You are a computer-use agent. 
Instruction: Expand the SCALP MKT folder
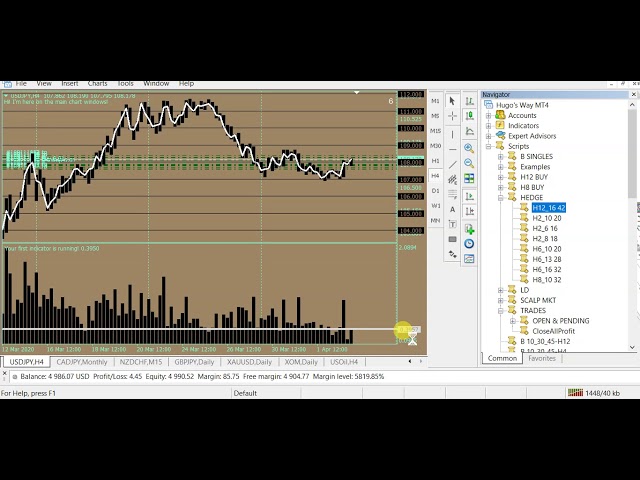[500, 300]
